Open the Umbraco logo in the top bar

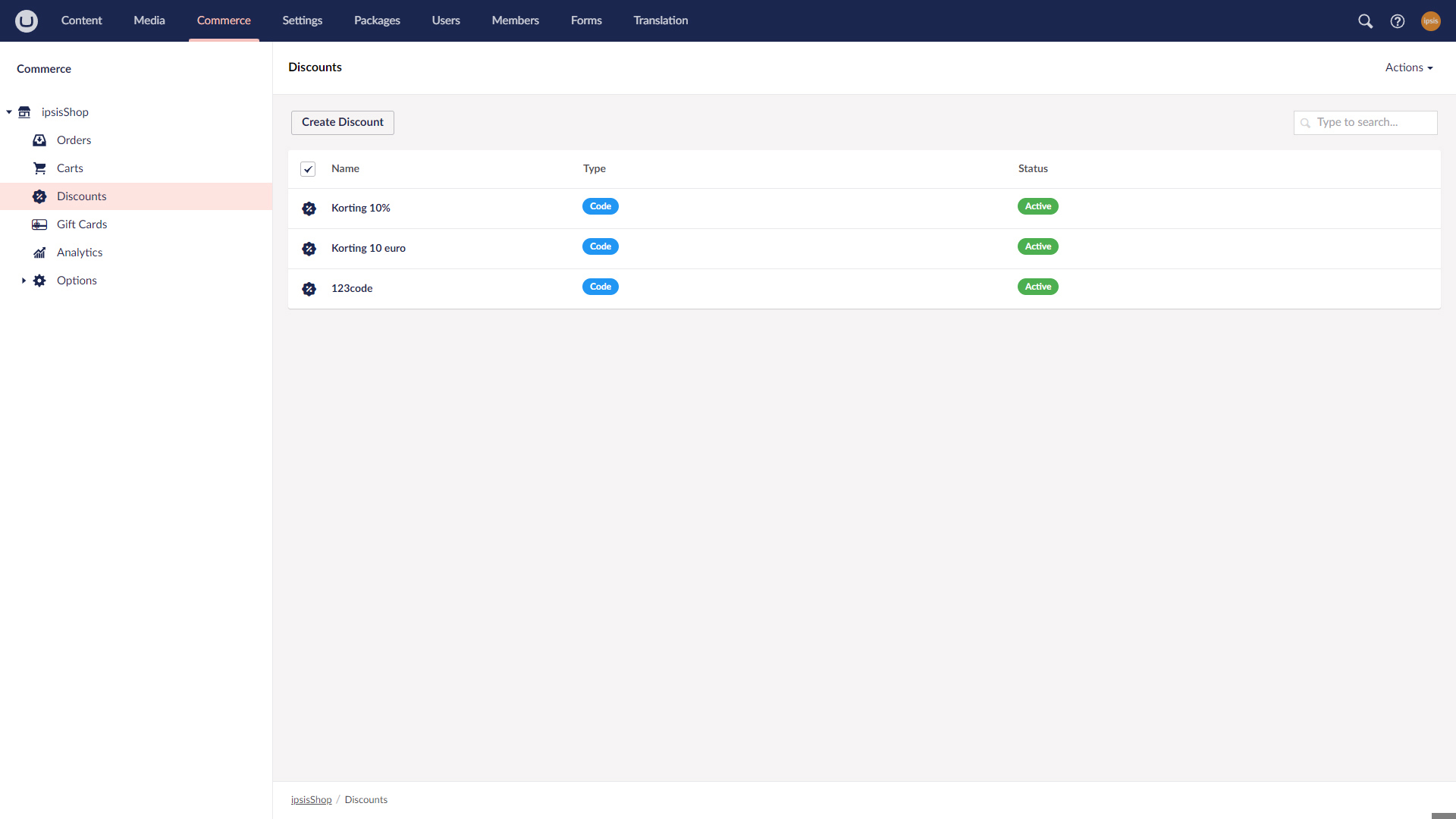[27, 20]
